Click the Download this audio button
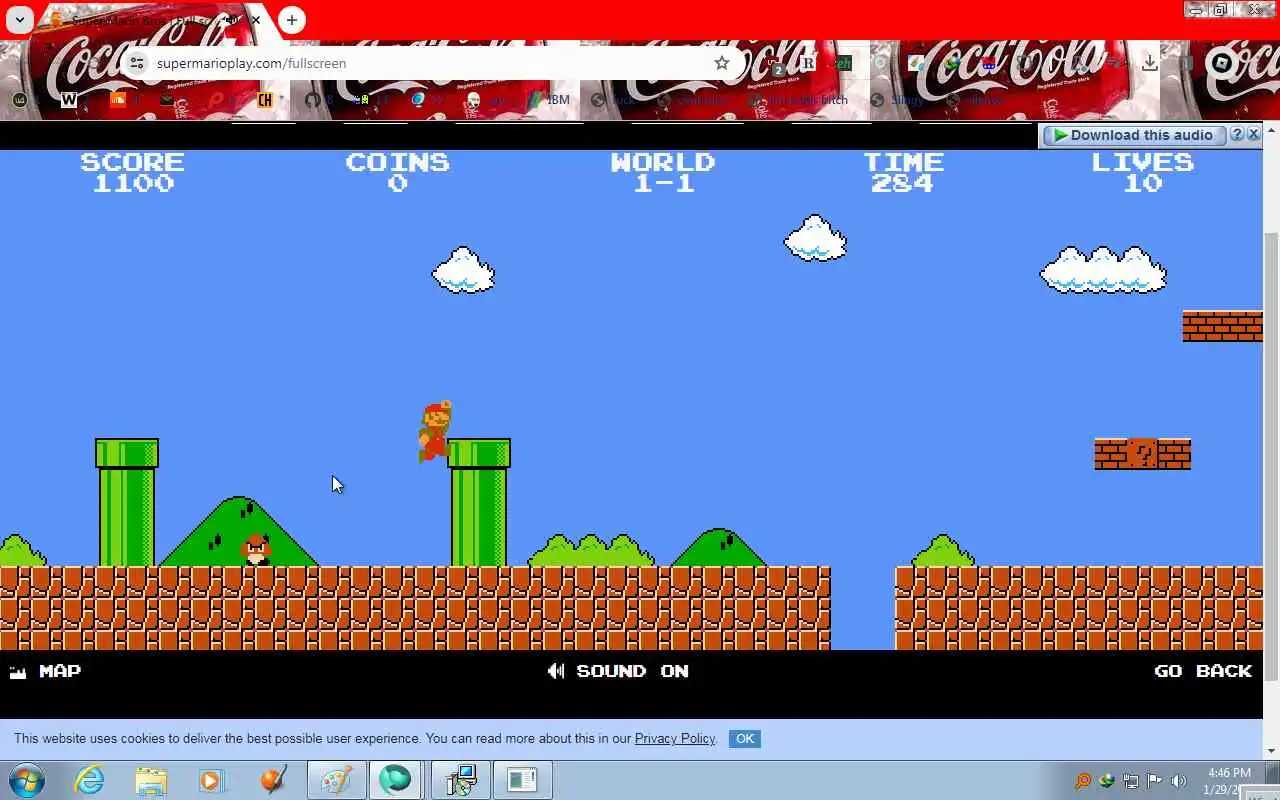Image resolution: width=1280 pixels, height=800 pixels. coord(1133,135)
